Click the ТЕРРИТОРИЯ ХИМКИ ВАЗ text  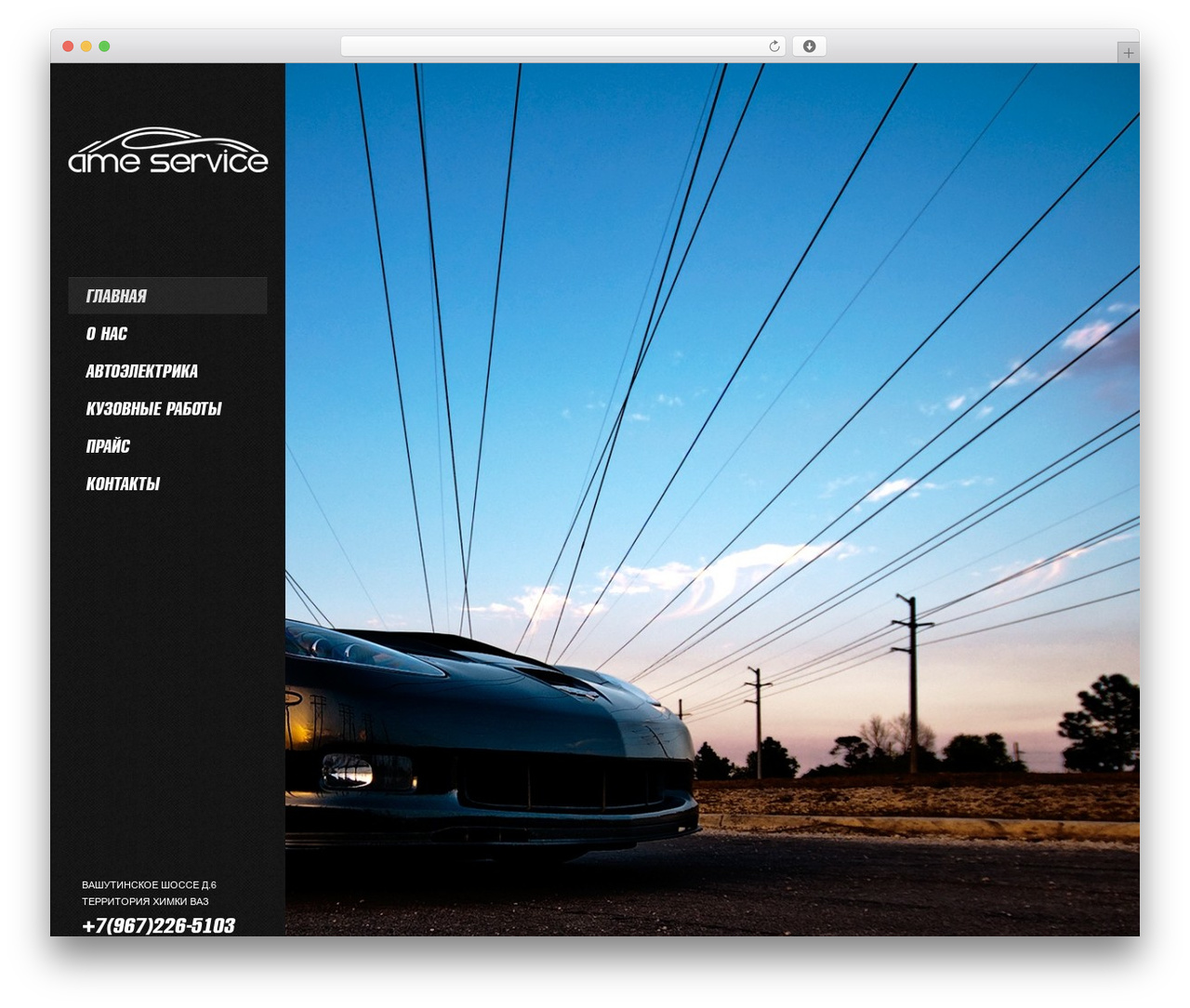point(145,901)
